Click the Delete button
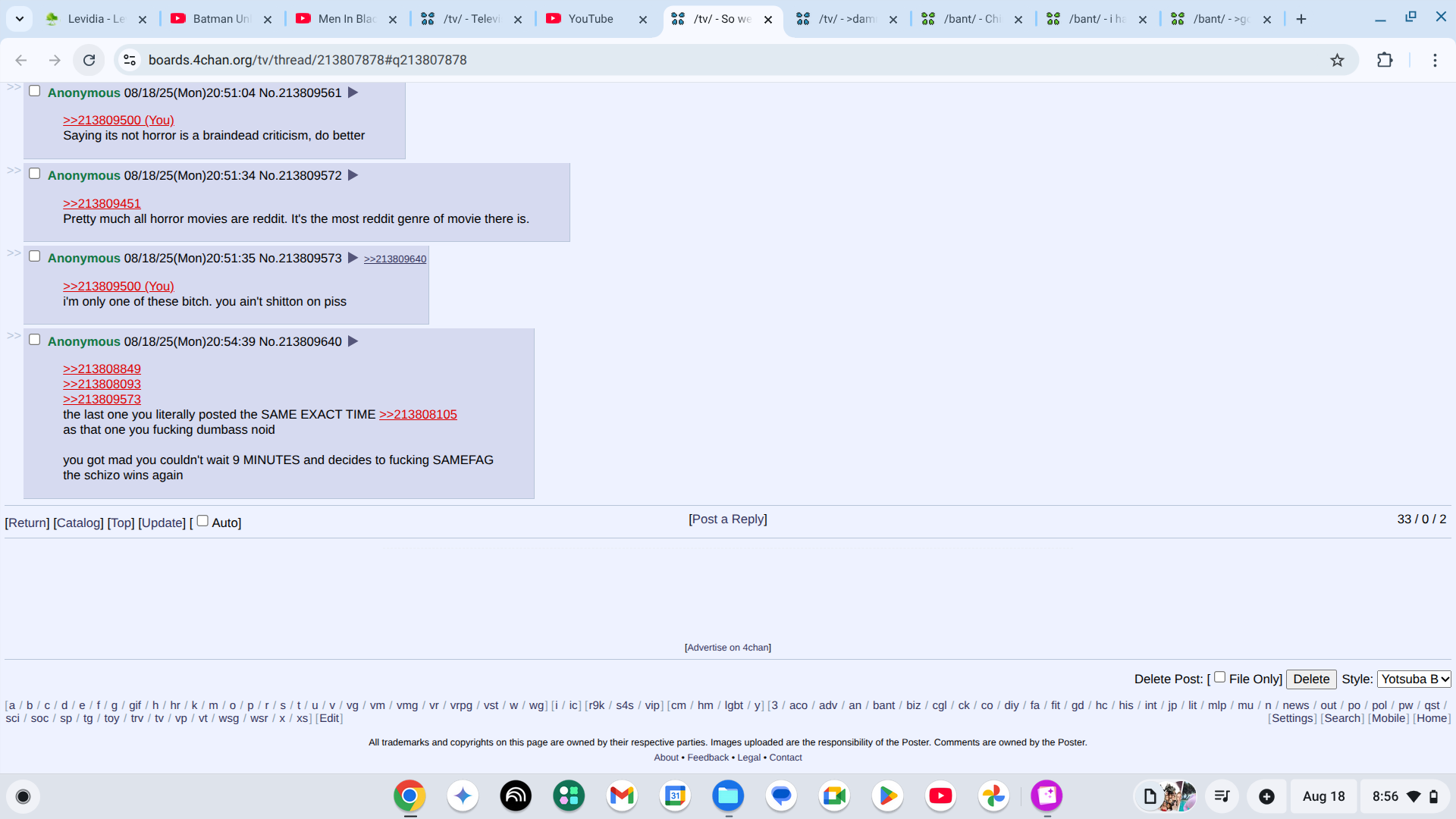This screenshot has width=1456, height=819. pyautogui.click(x=1311, y=679)
